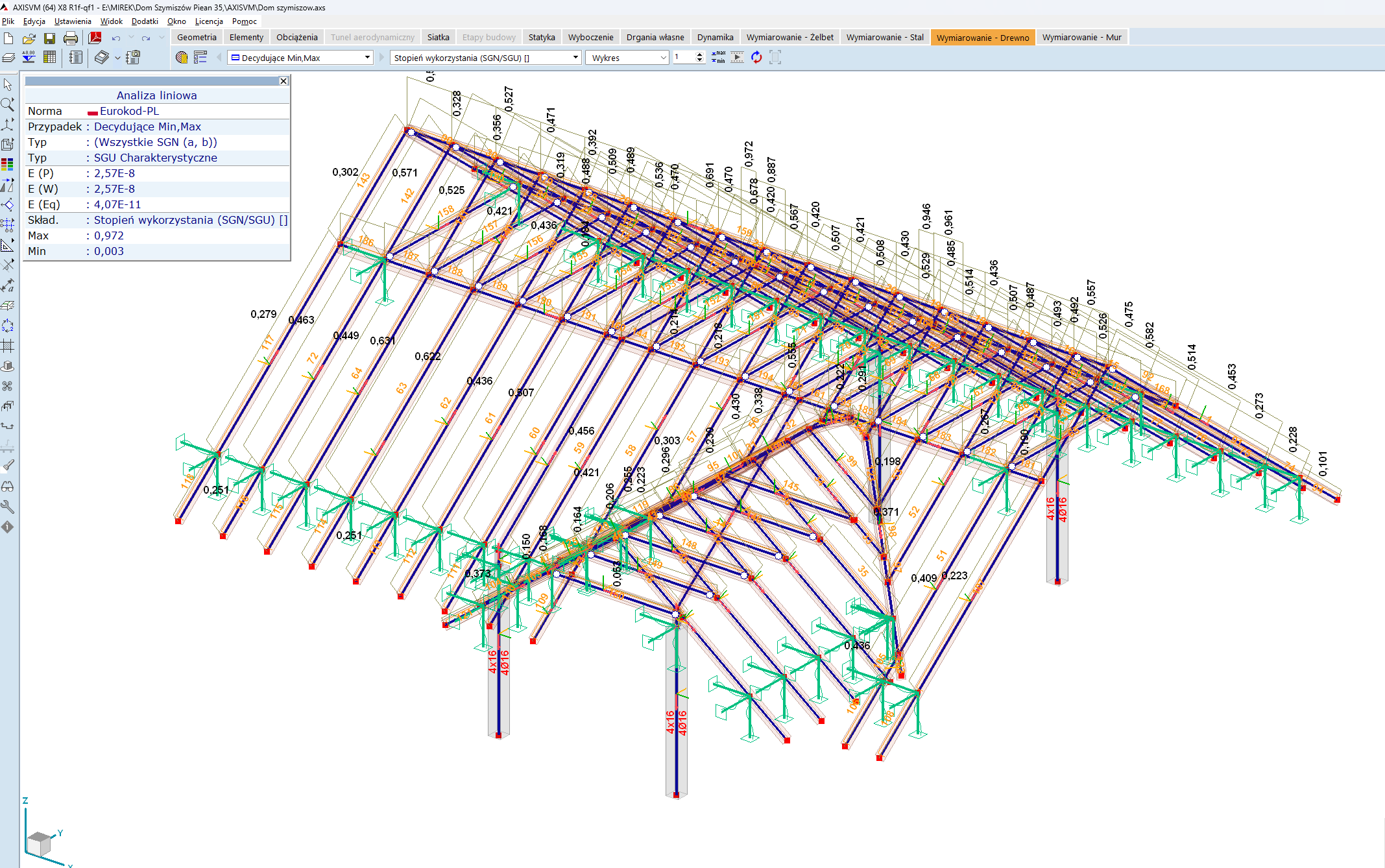The width and height of the screenshot is (1385, 868).
Task: Open the Stopień wykorzystania result component dropdown
Action: [x=575, y=58]
